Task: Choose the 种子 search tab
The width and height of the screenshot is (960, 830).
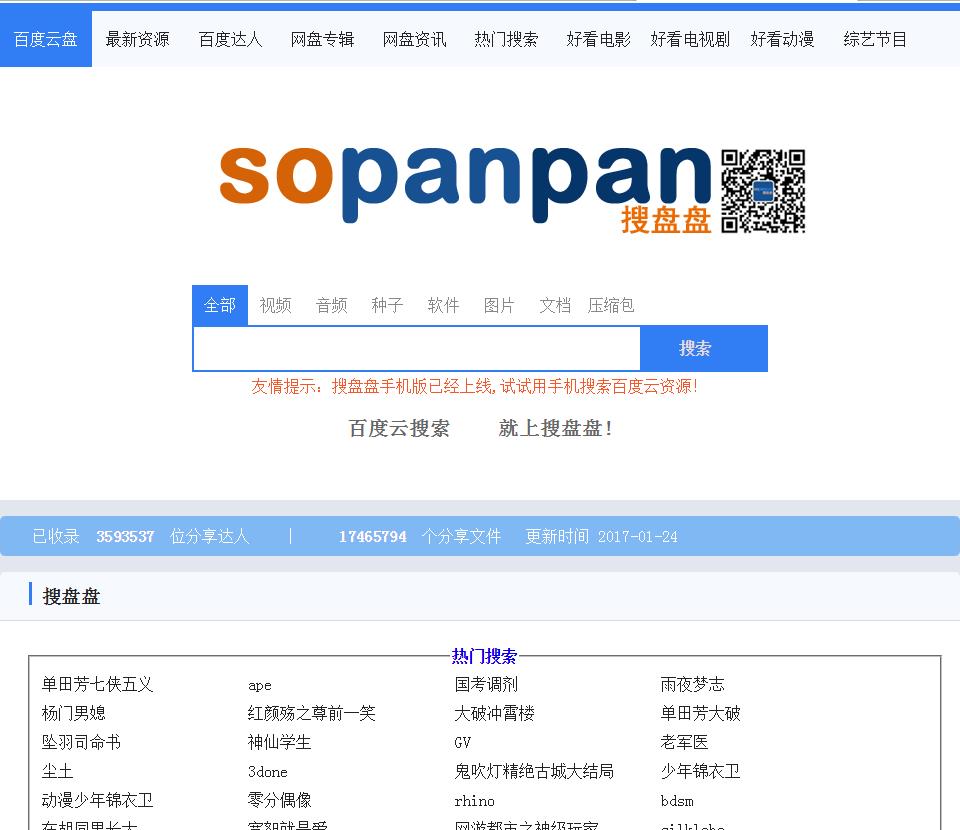Action: coord(387,305)
